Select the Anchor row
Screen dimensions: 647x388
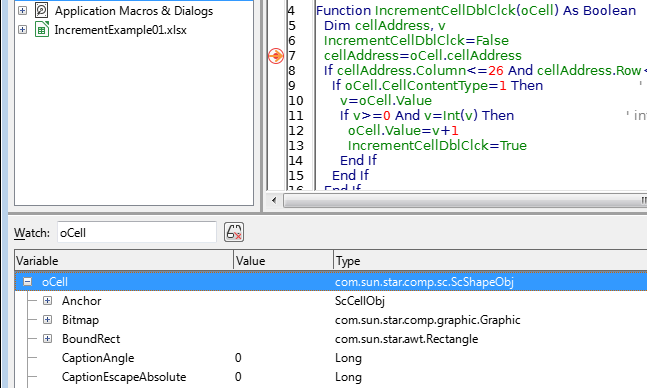pyautogui.click(x=331, y=301)
